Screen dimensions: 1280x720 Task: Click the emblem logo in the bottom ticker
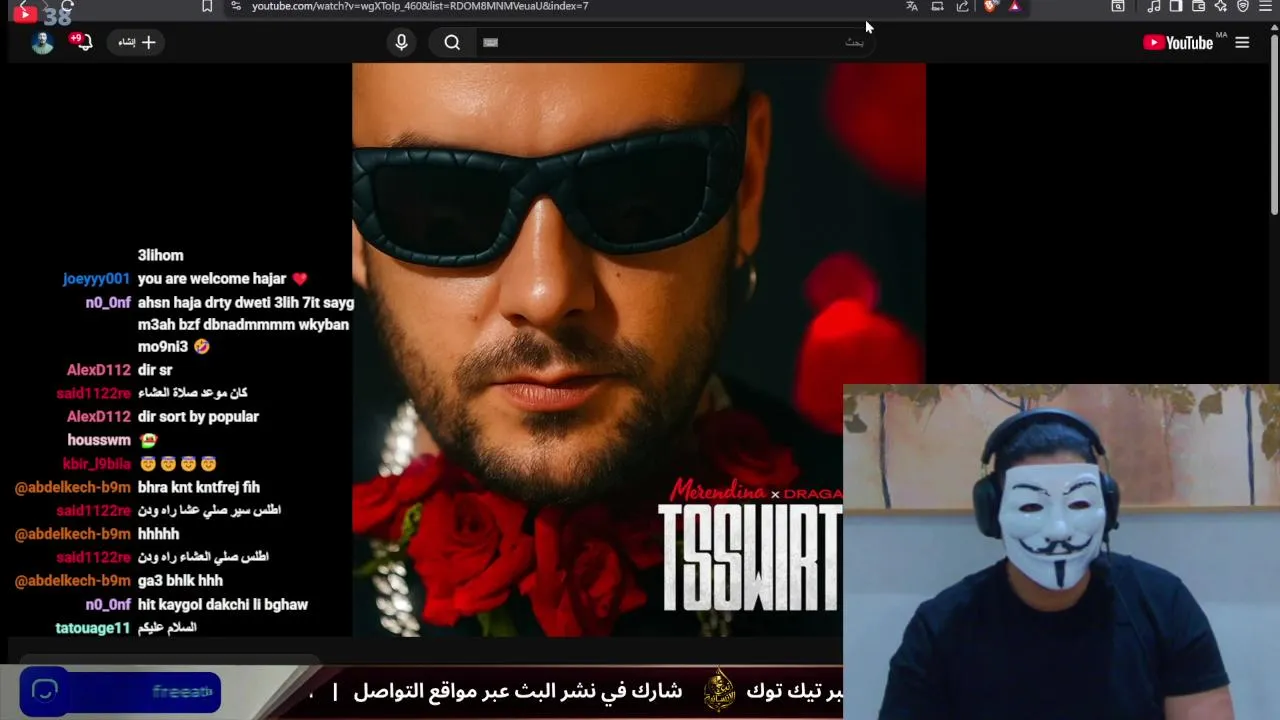click(719, 691)
